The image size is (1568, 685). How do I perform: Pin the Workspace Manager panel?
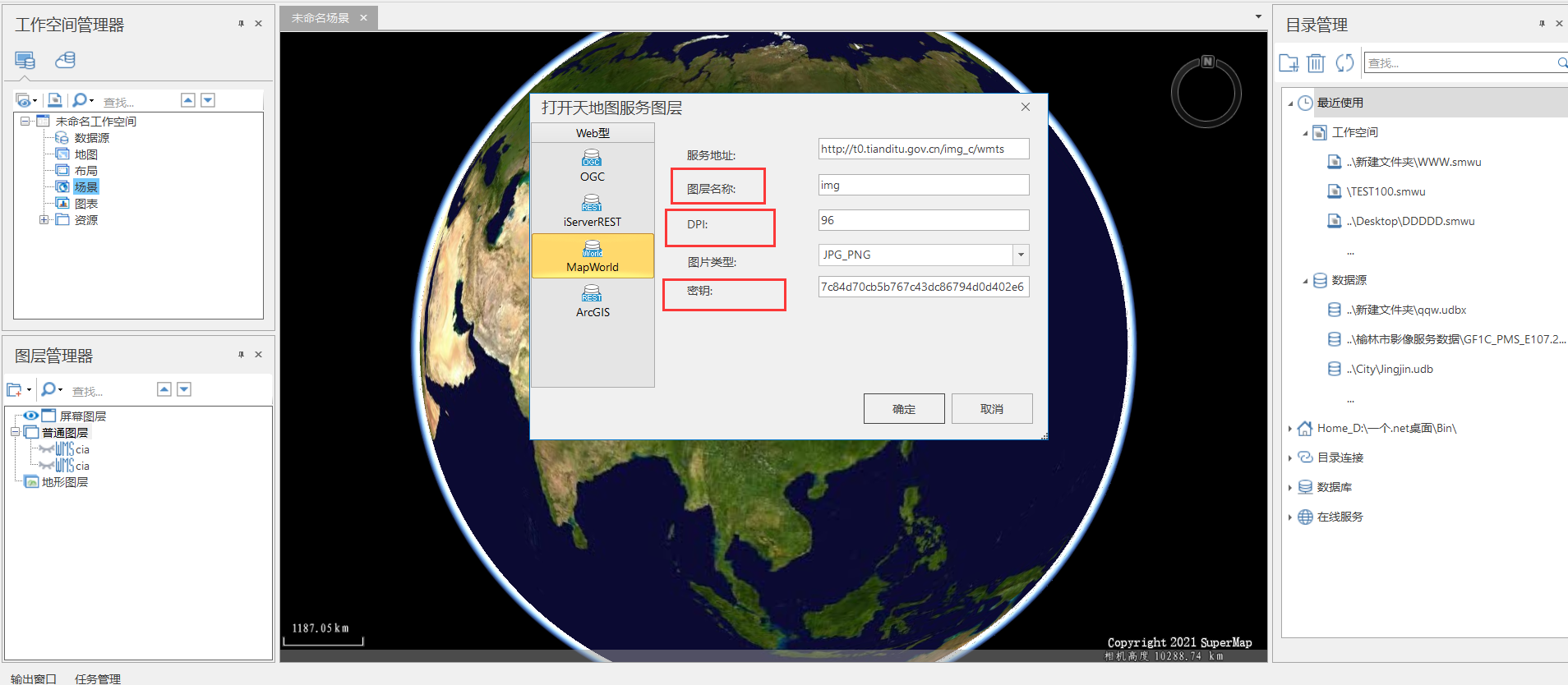click(241, 24)
